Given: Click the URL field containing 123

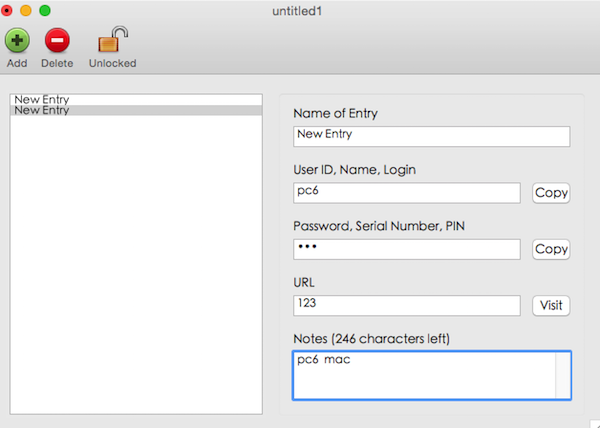Looking at the screenshot, I should tap(407, 305).
